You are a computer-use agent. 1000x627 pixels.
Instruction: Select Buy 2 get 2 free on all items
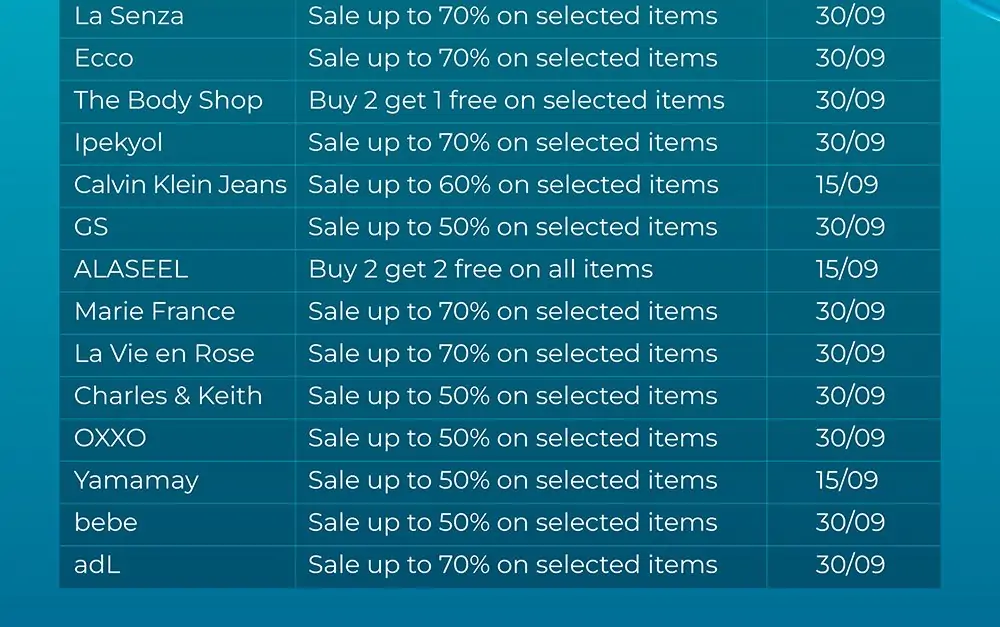[x=481, y=269]
